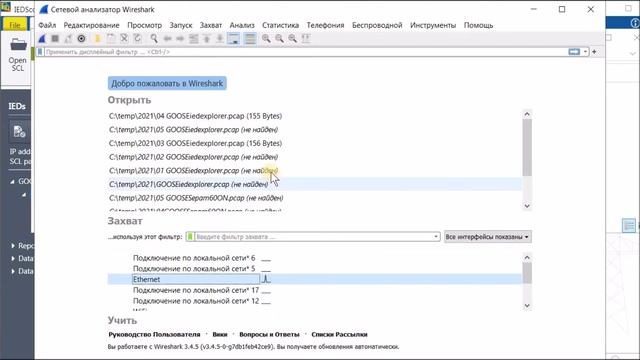This screenshot has height=360, width=640.
Task: Open the Беспроводной menu
Action: 377,25
